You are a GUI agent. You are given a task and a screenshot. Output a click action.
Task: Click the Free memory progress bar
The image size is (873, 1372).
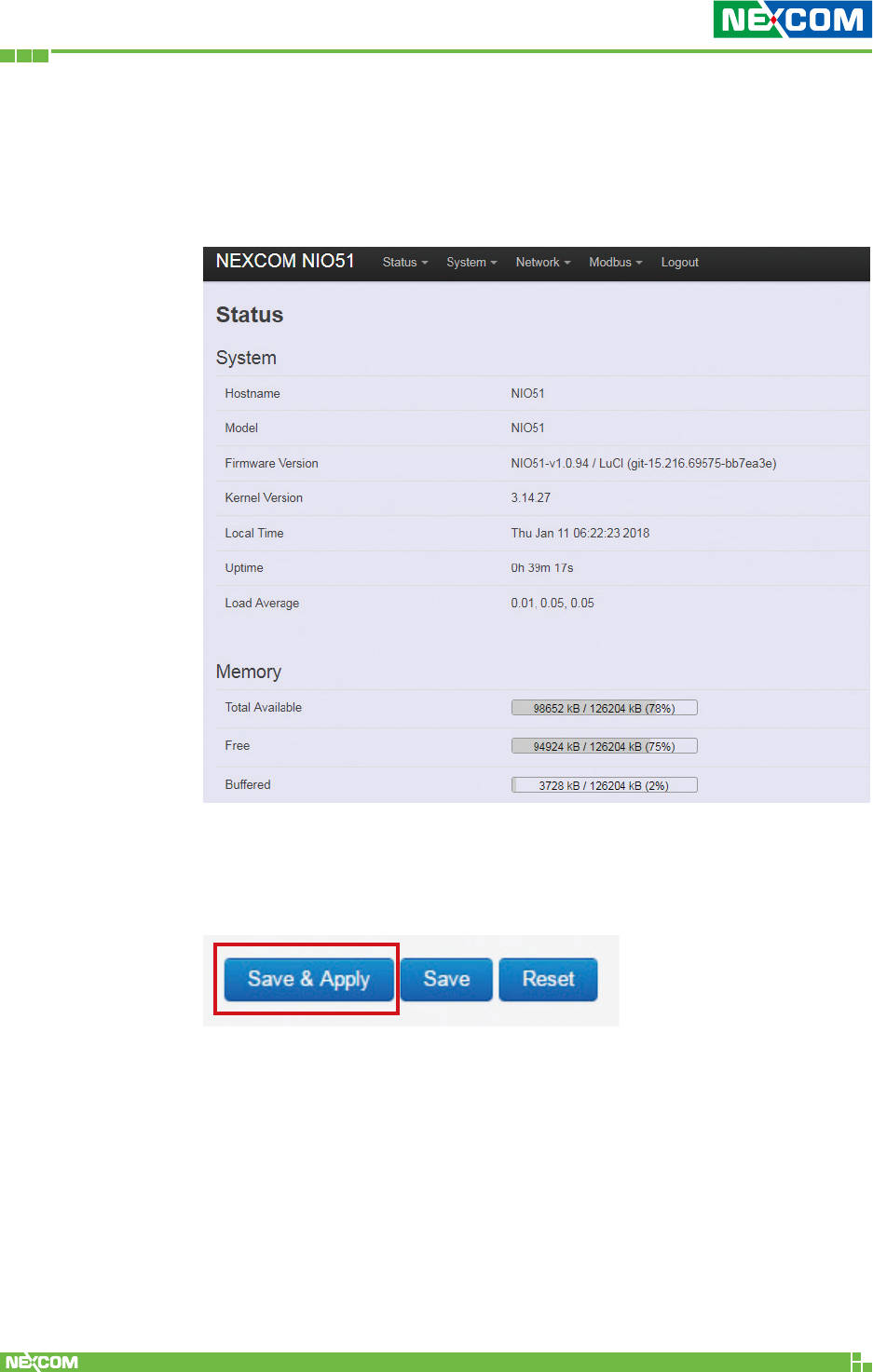point(605,746)
